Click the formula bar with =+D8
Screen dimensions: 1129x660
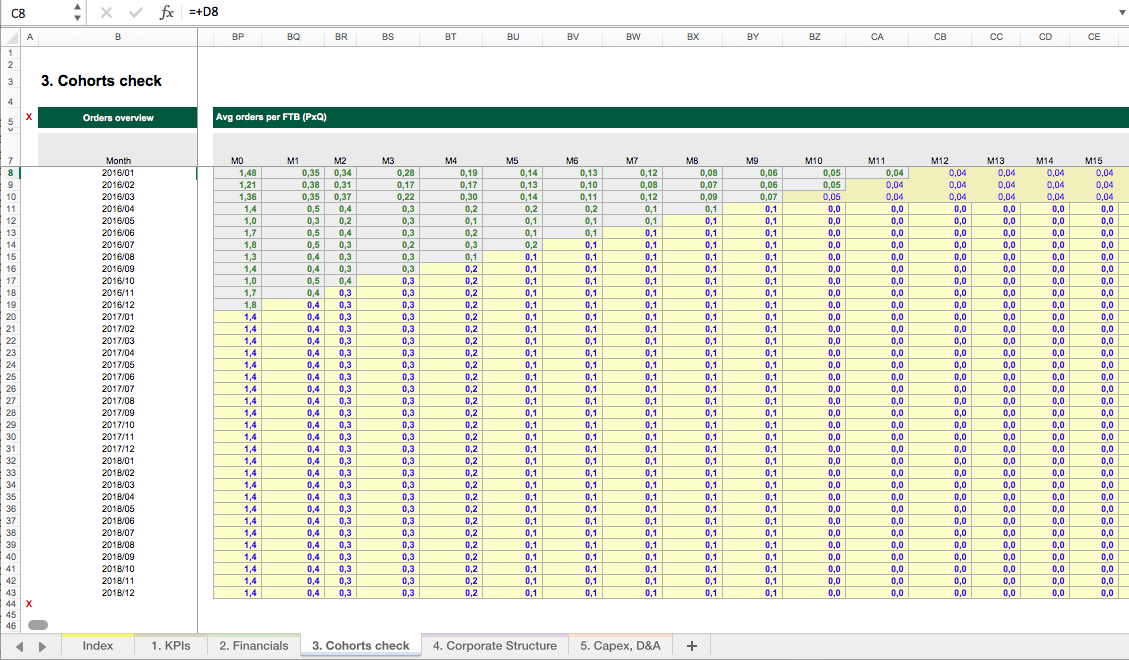pos(648,12)
